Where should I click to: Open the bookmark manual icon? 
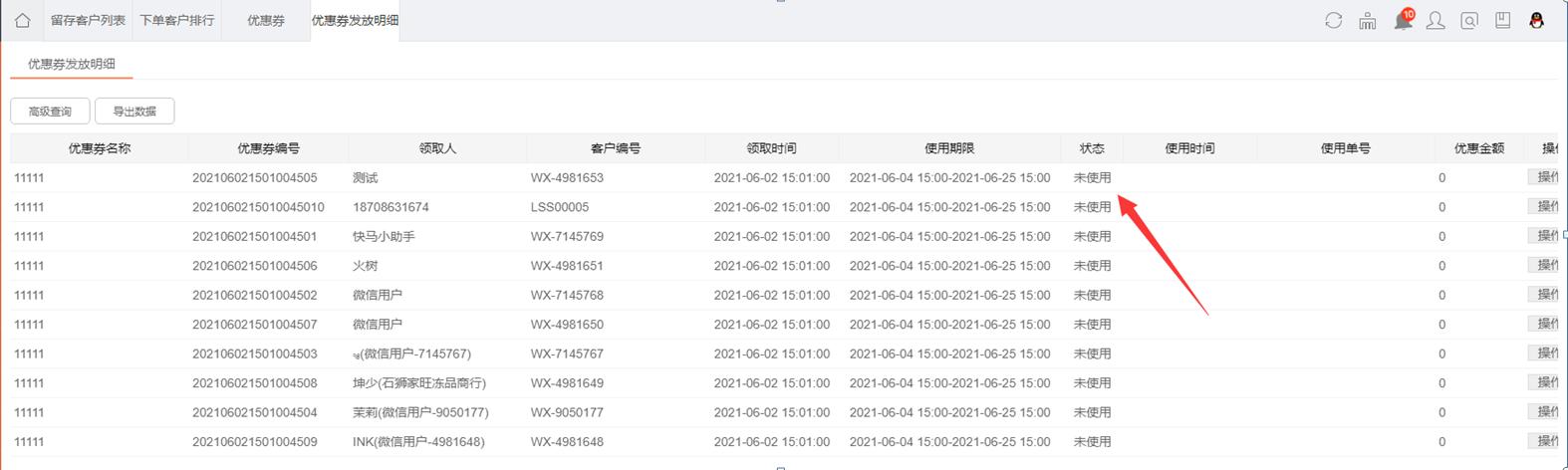tap(1503, 20)
